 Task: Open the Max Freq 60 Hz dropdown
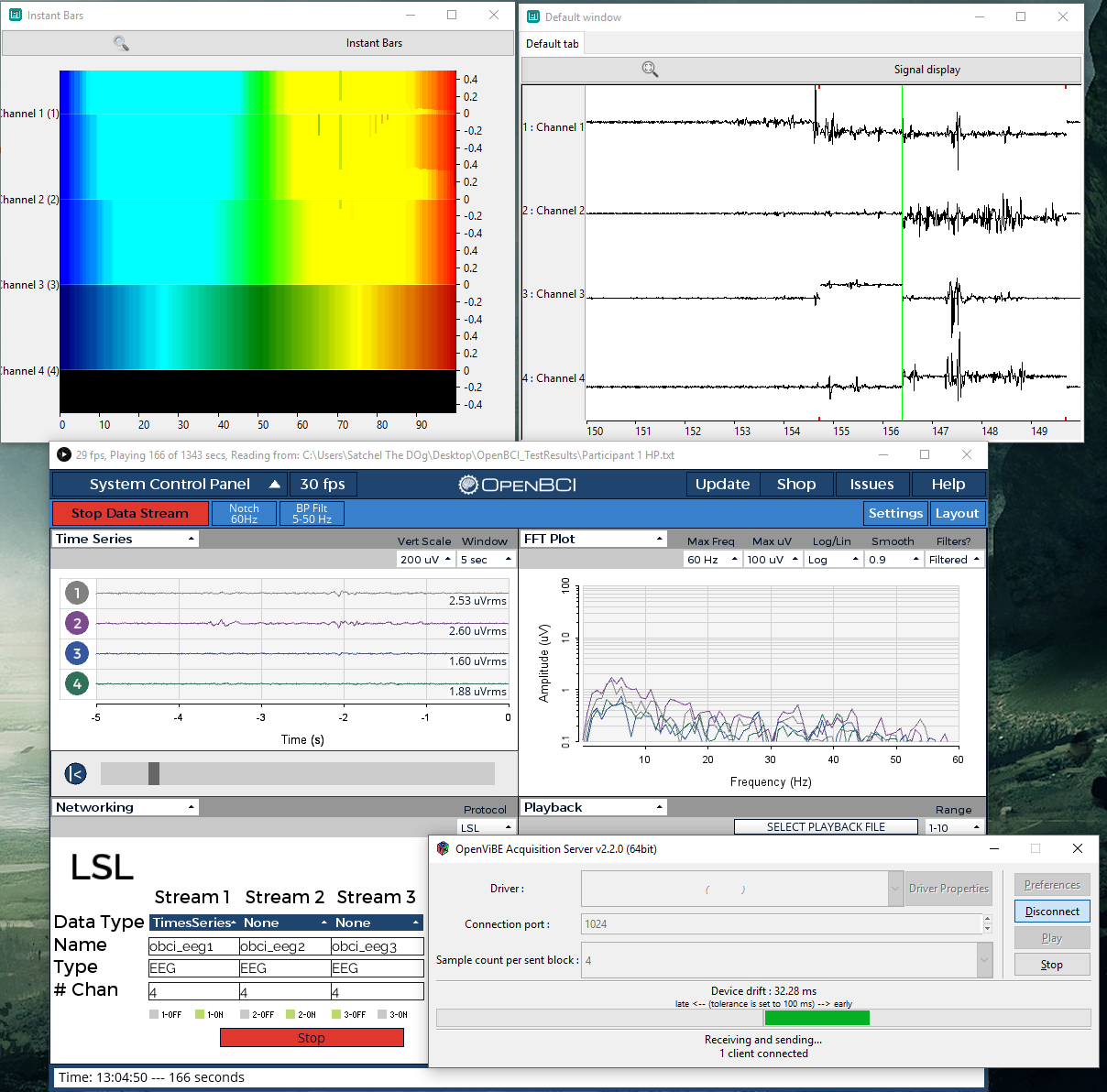coord(712,559)
